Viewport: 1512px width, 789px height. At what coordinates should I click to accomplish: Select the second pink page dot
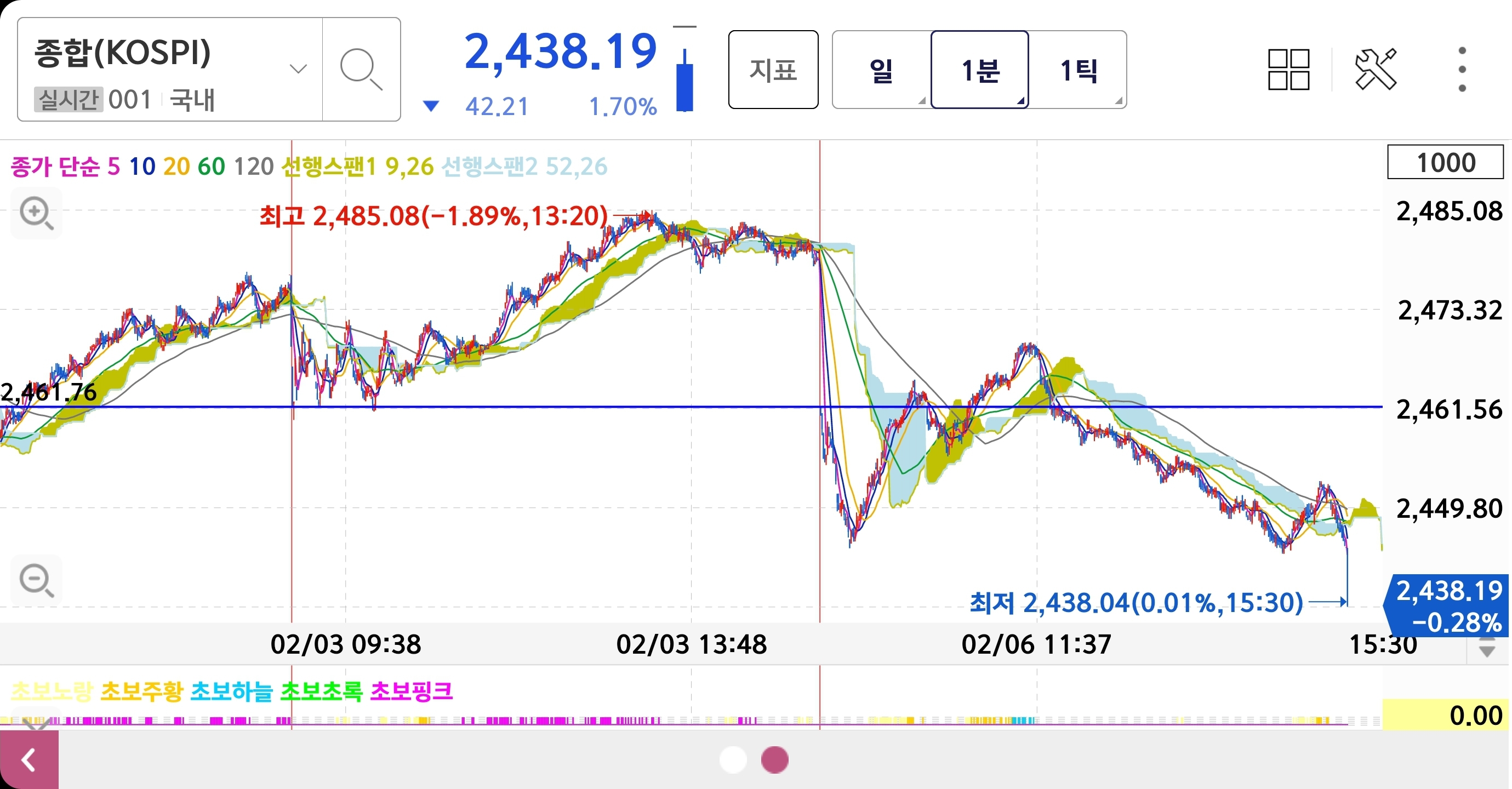point(774,759)
